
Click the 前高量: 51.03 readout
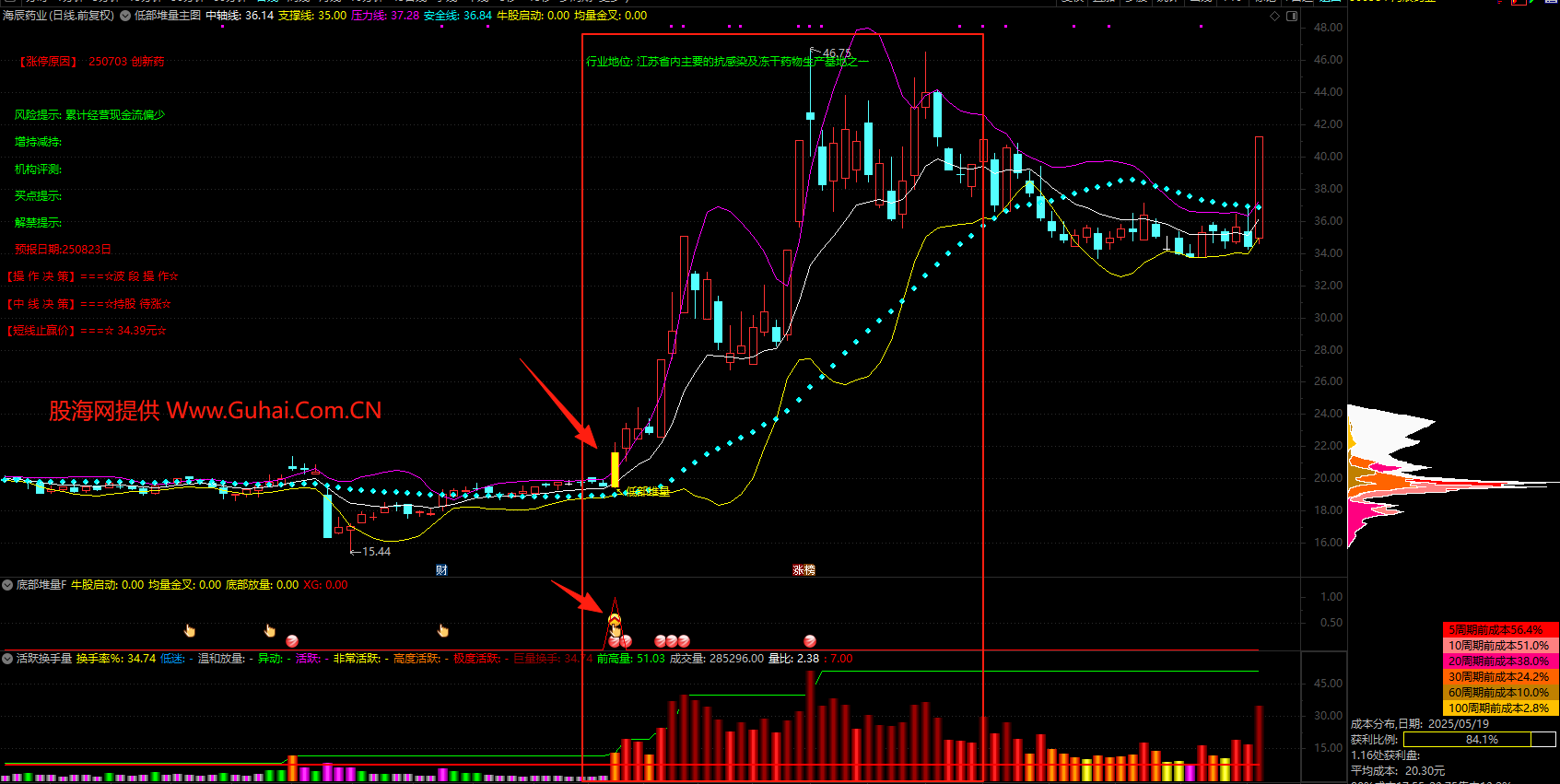[631, 659]
